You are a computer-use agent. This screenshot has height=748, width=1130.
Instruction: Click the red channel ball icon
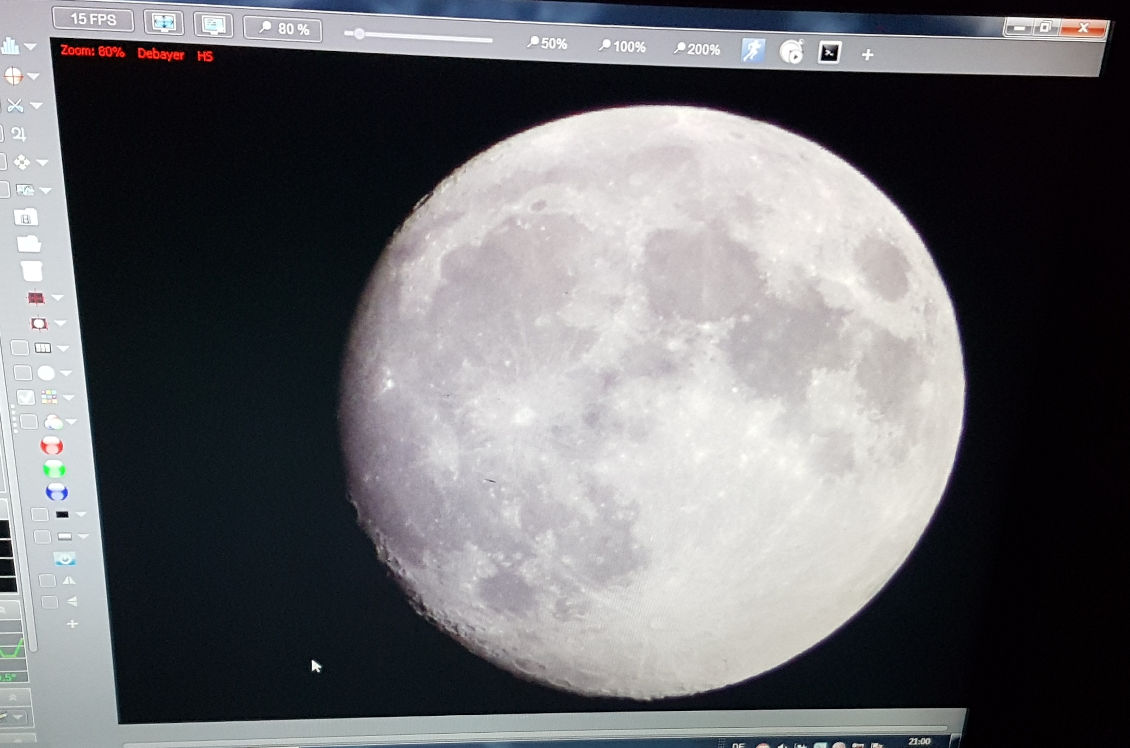click(52, 446)
